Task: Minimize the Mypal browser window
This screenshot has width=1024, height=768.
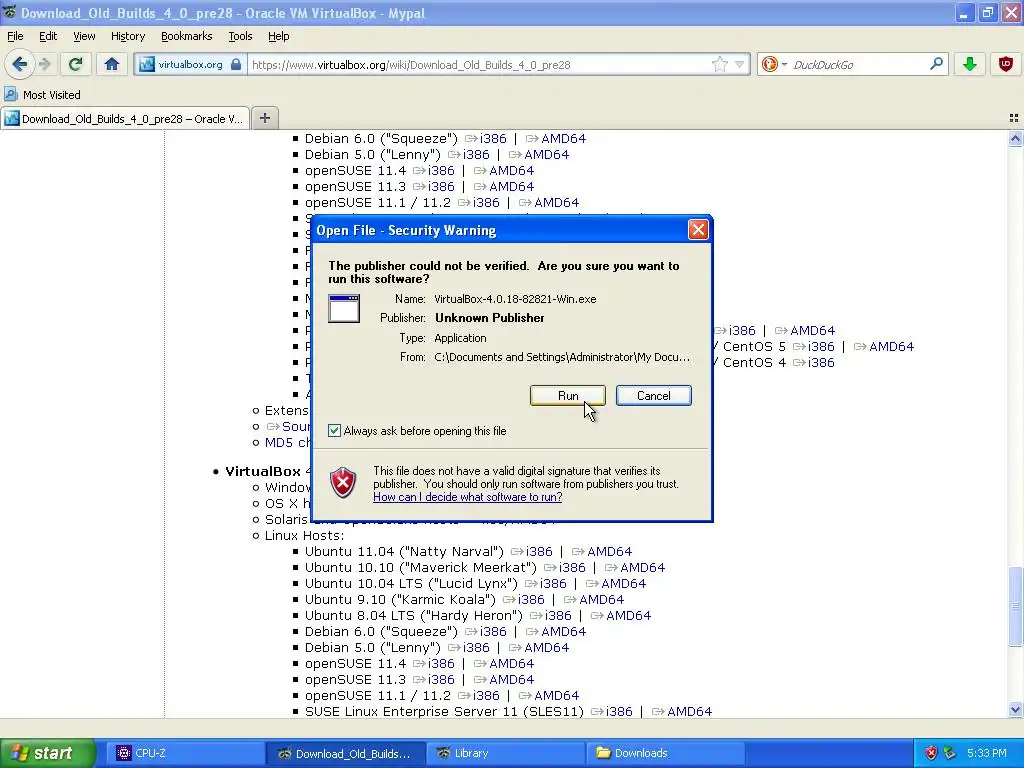Action: (x=964, y=12)
